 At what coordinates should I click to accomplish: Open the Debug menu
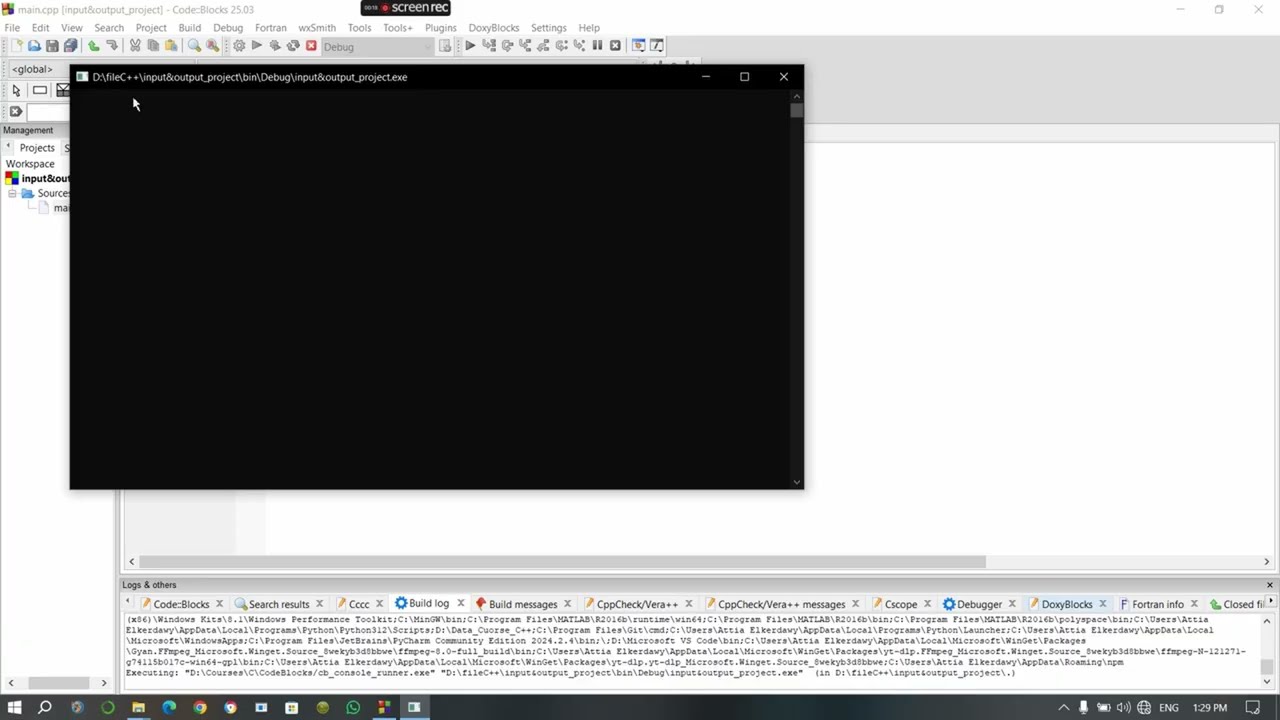click(x=228, y=28)
